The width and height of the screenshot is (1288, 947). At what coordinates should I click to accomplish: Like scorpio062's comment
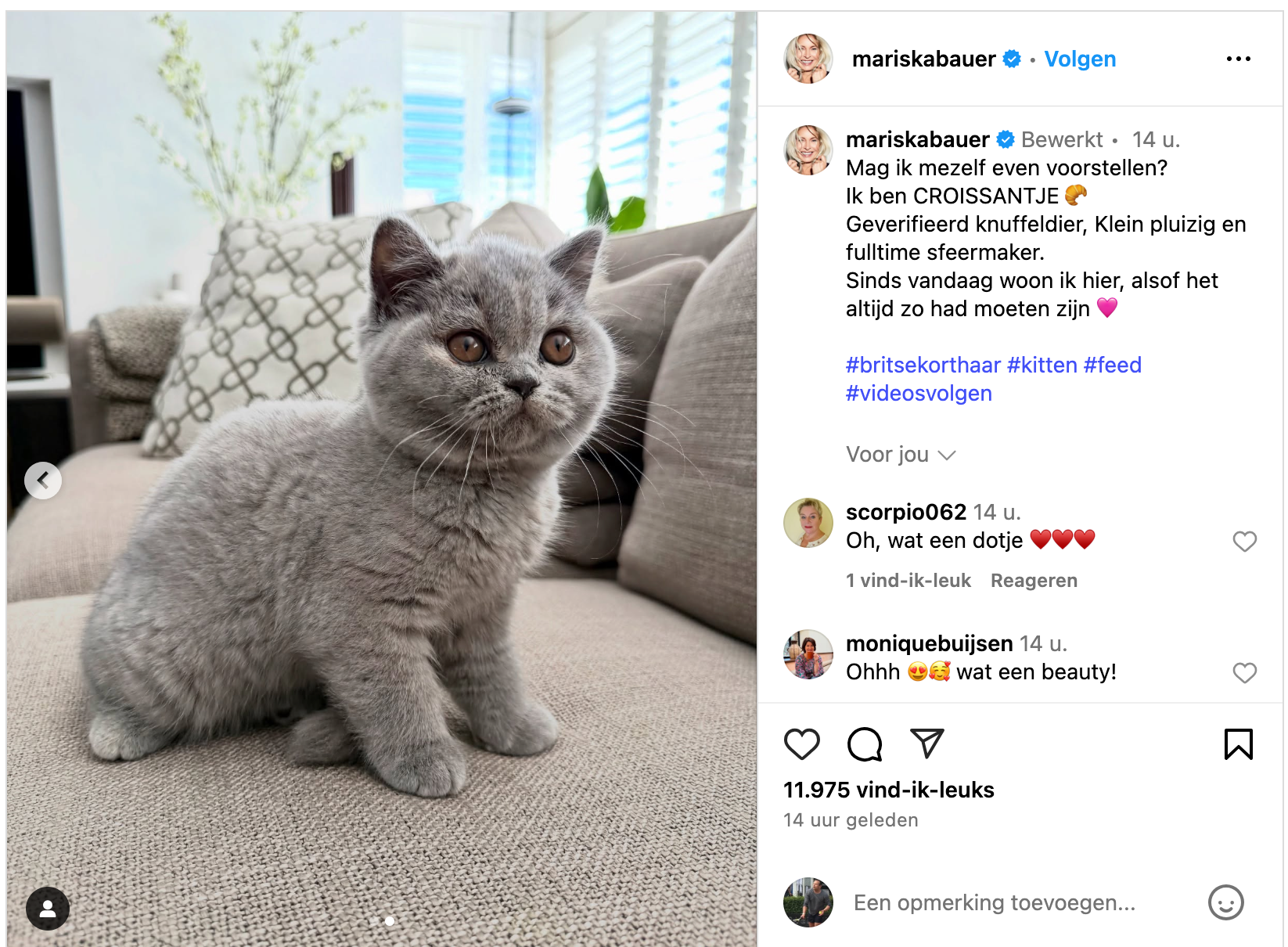(1245, 541)
